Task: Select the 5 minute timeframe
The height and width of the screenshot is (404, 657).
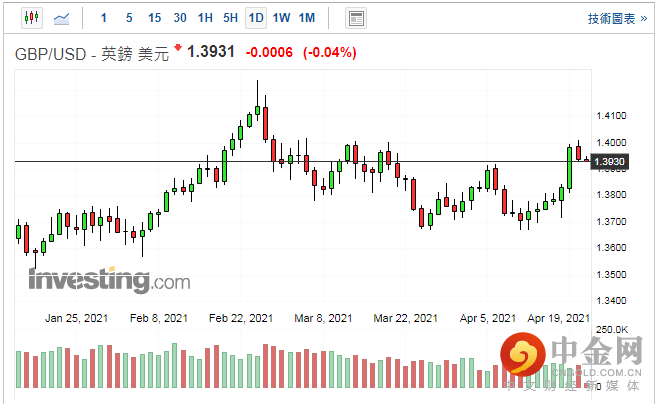Action: (129, 18)
